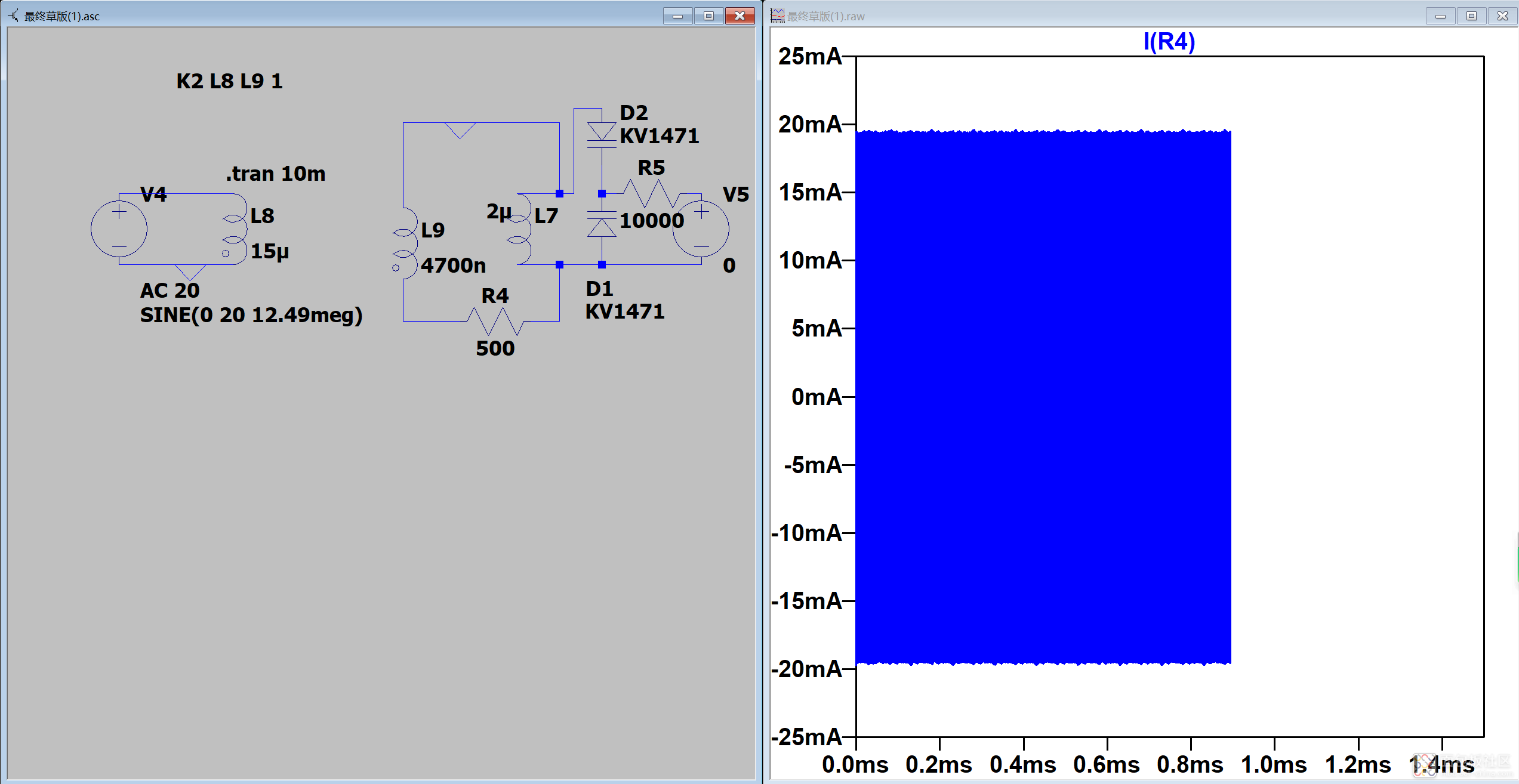This screenshot has width=1519, height=784.
Task: Maximize the schematic .asc window
Action: (709, 16)
